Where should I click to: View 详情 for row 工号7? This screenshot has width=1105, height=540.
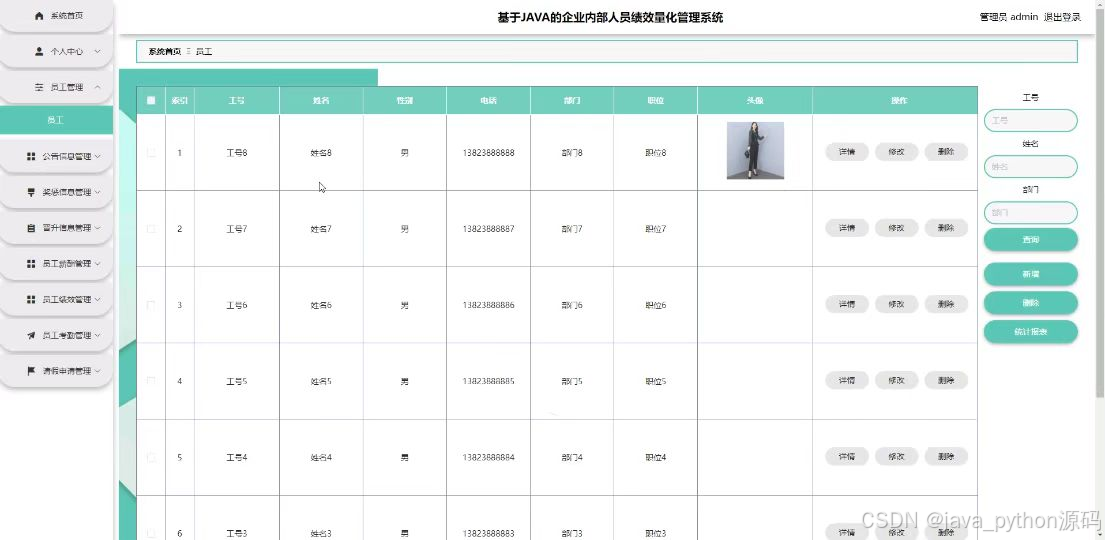point(846,228)
